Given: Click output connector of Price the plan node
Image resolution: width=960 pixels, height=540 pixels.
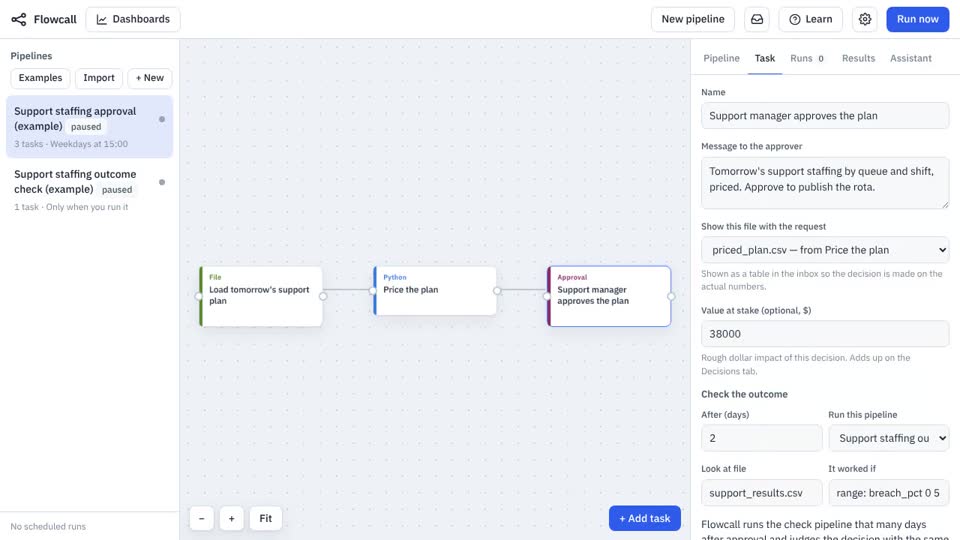Looking at the screenshot, I should pyautogui.click(x=497, y=291).
